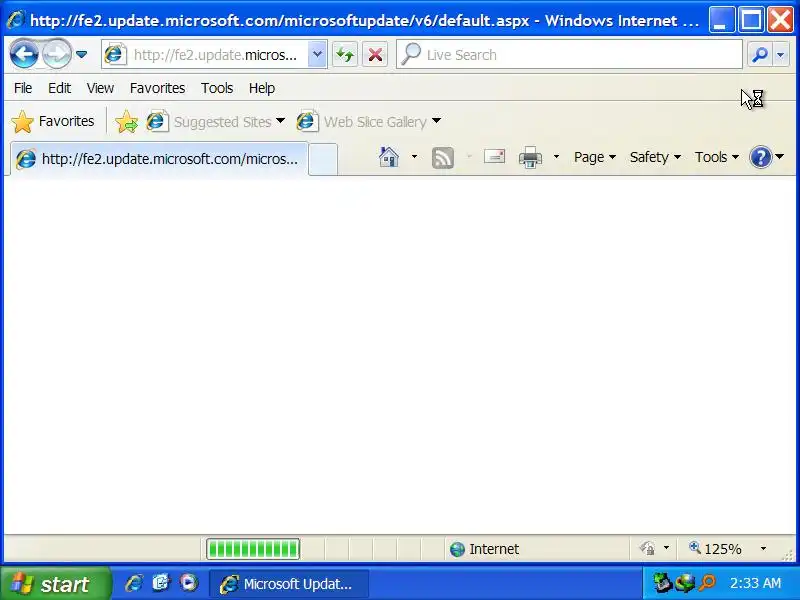This screenshot has height=600, width=800.
Task: Click the orange magnifier tray icon
Action: click(x=708, y=583)
